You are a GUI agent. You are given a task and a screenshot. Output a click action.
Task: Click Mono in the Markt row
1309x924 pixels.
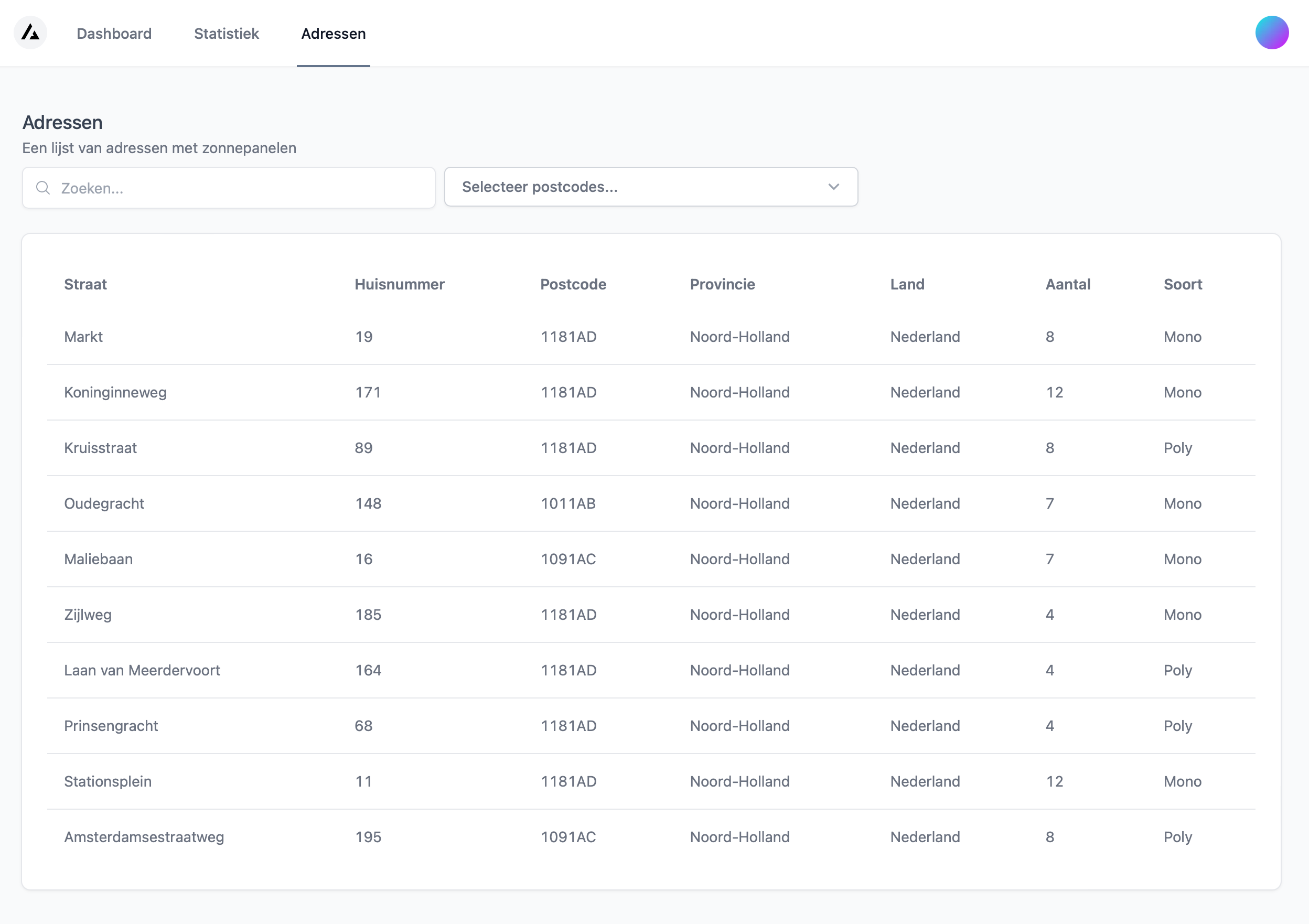point(1183,337)
